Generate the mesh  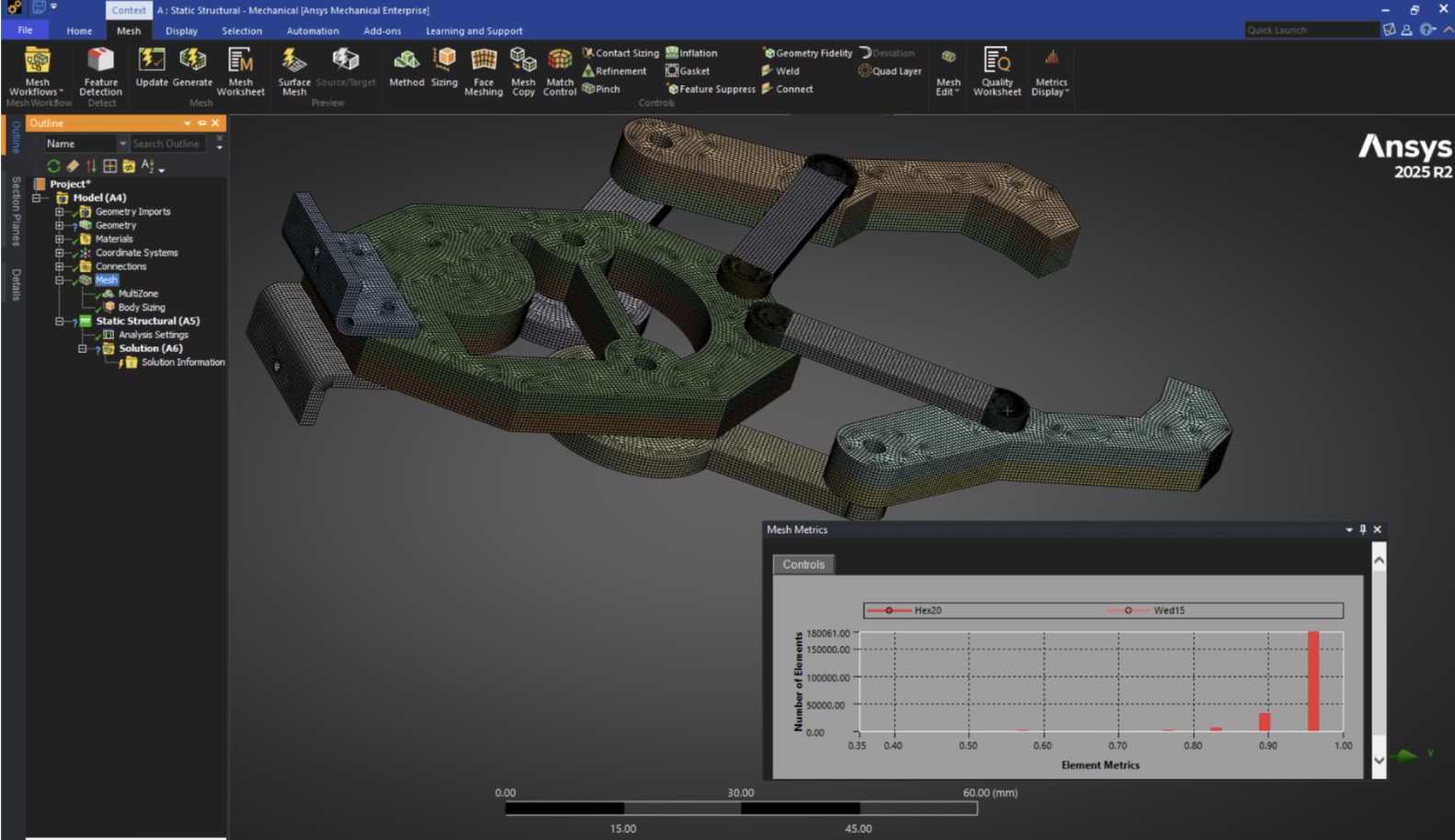coord(192,68)
